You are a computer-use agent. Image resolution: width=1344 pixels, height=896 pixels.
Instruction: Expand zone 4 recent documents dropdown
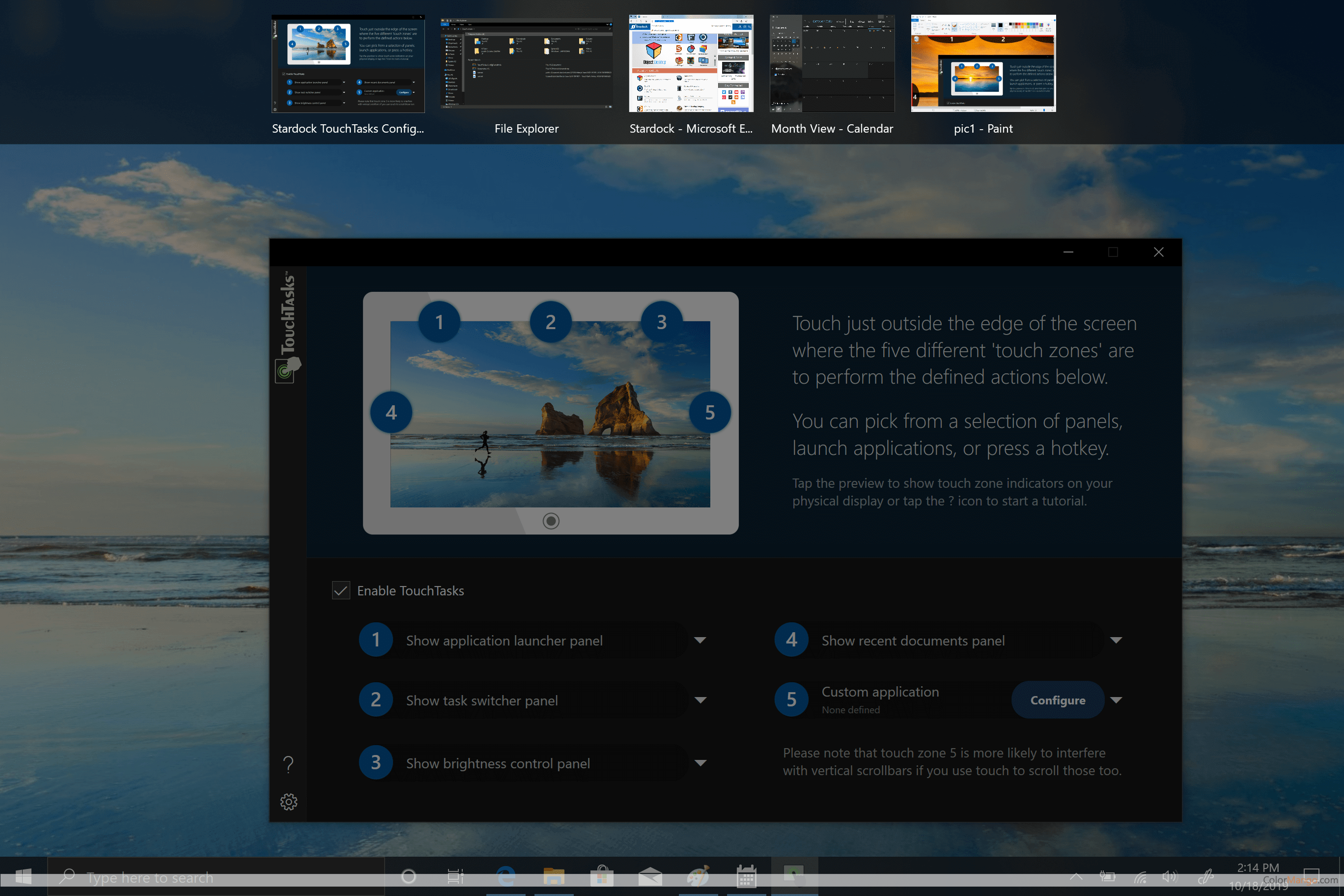(1116, 640)
